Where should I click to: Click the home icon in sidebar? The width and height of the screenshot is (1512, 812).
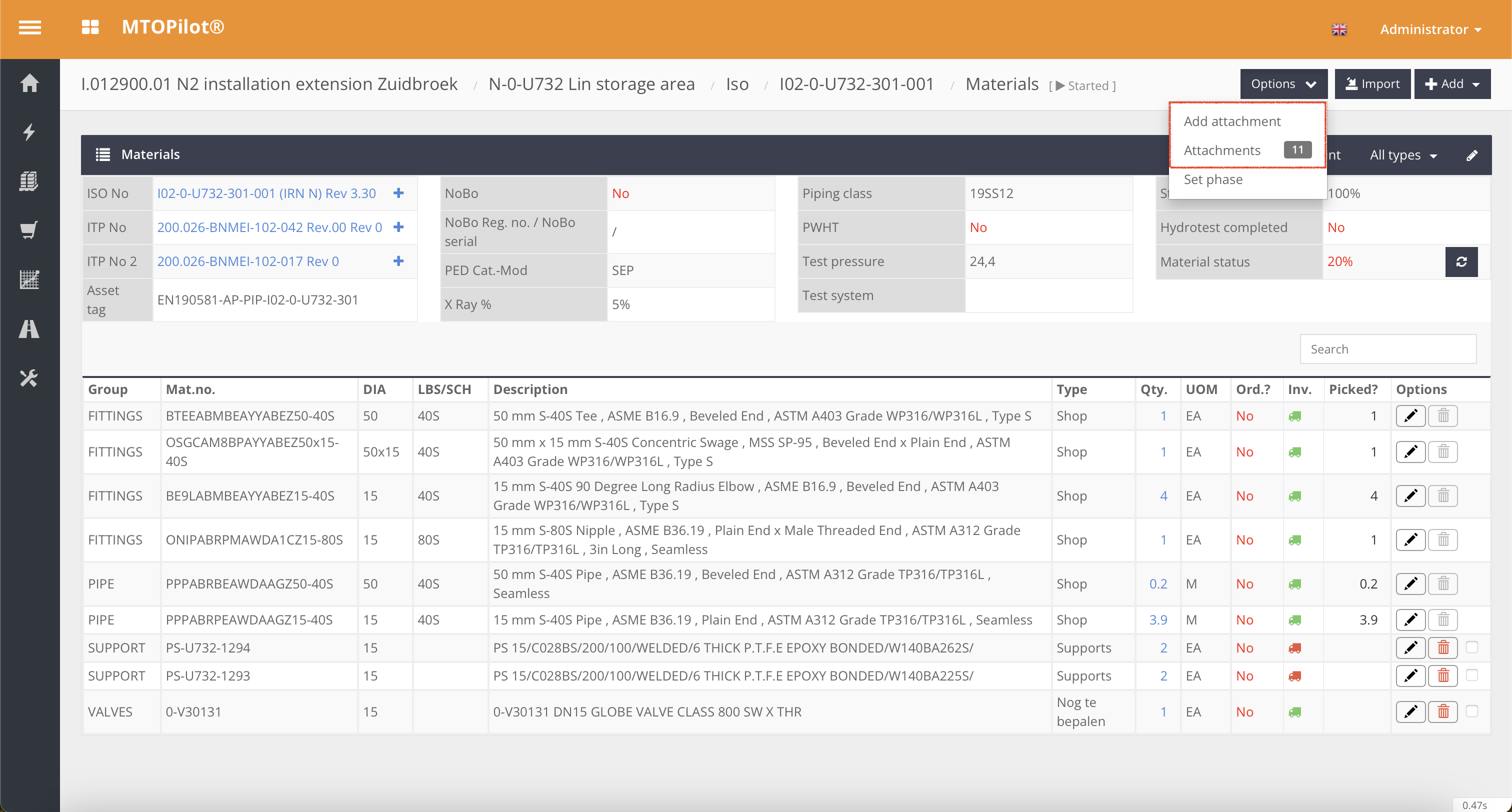[x=29, y=83]
